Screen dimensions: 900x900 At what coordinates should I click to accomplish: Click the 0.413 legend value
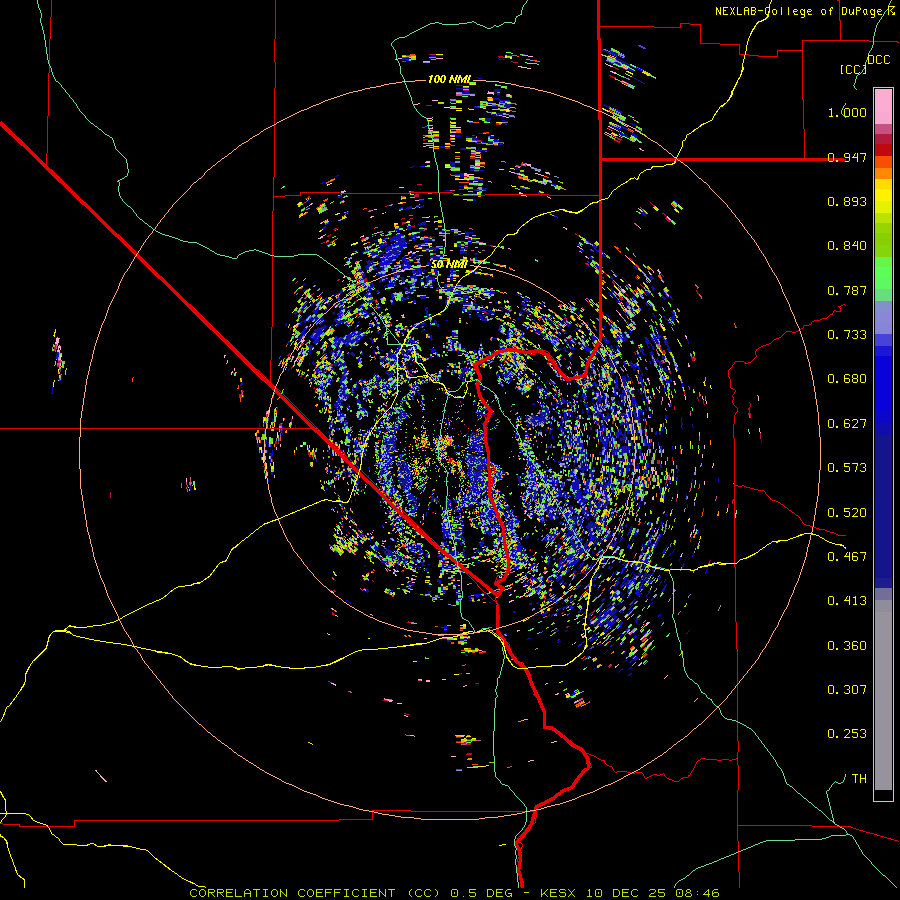pyautogui.click(x=847, y=601)
